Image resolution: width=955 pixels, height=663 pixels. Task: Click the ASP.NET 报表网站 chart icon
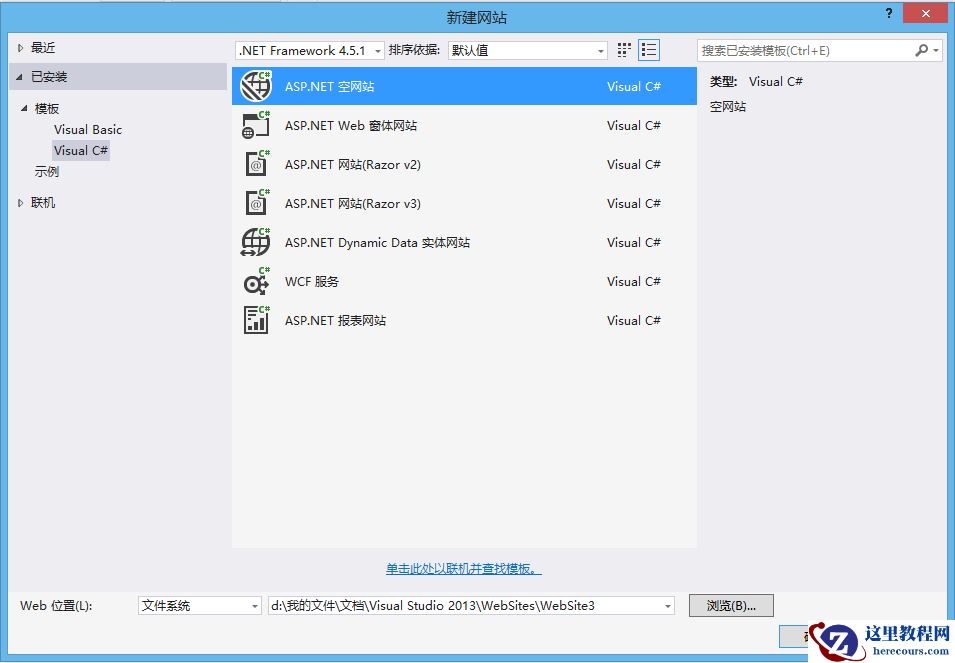tap(256, 320)
